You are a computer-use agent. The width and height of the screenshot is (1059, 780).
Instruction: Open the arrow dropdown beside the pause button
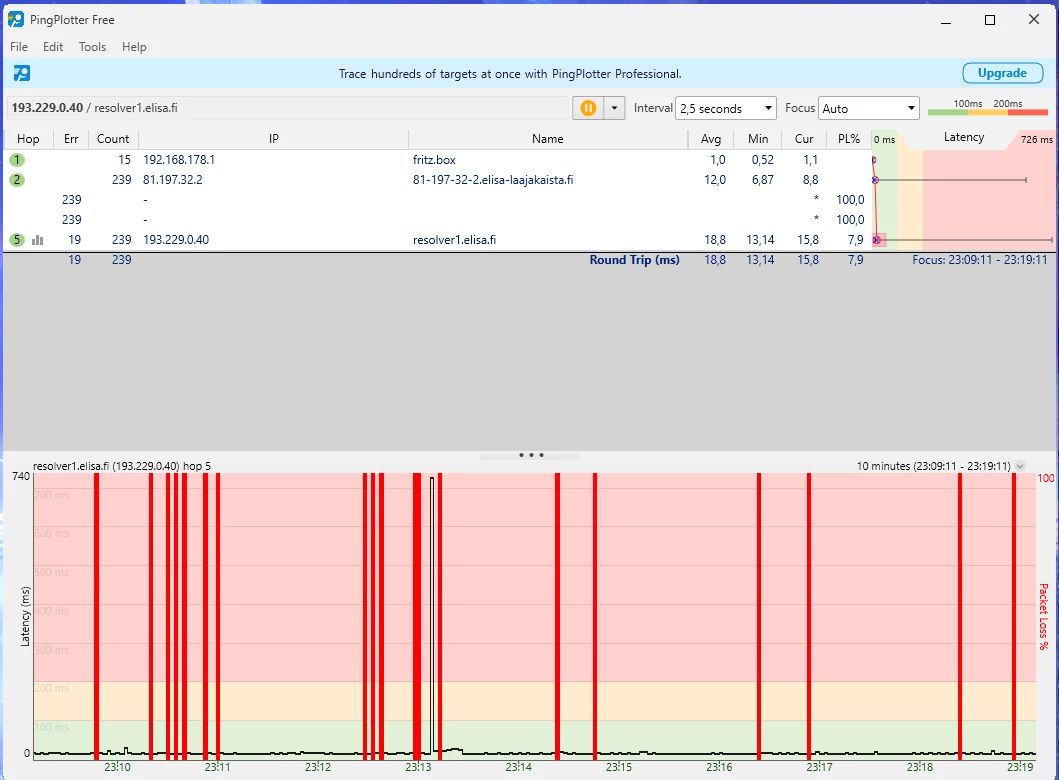click(614, 108)
